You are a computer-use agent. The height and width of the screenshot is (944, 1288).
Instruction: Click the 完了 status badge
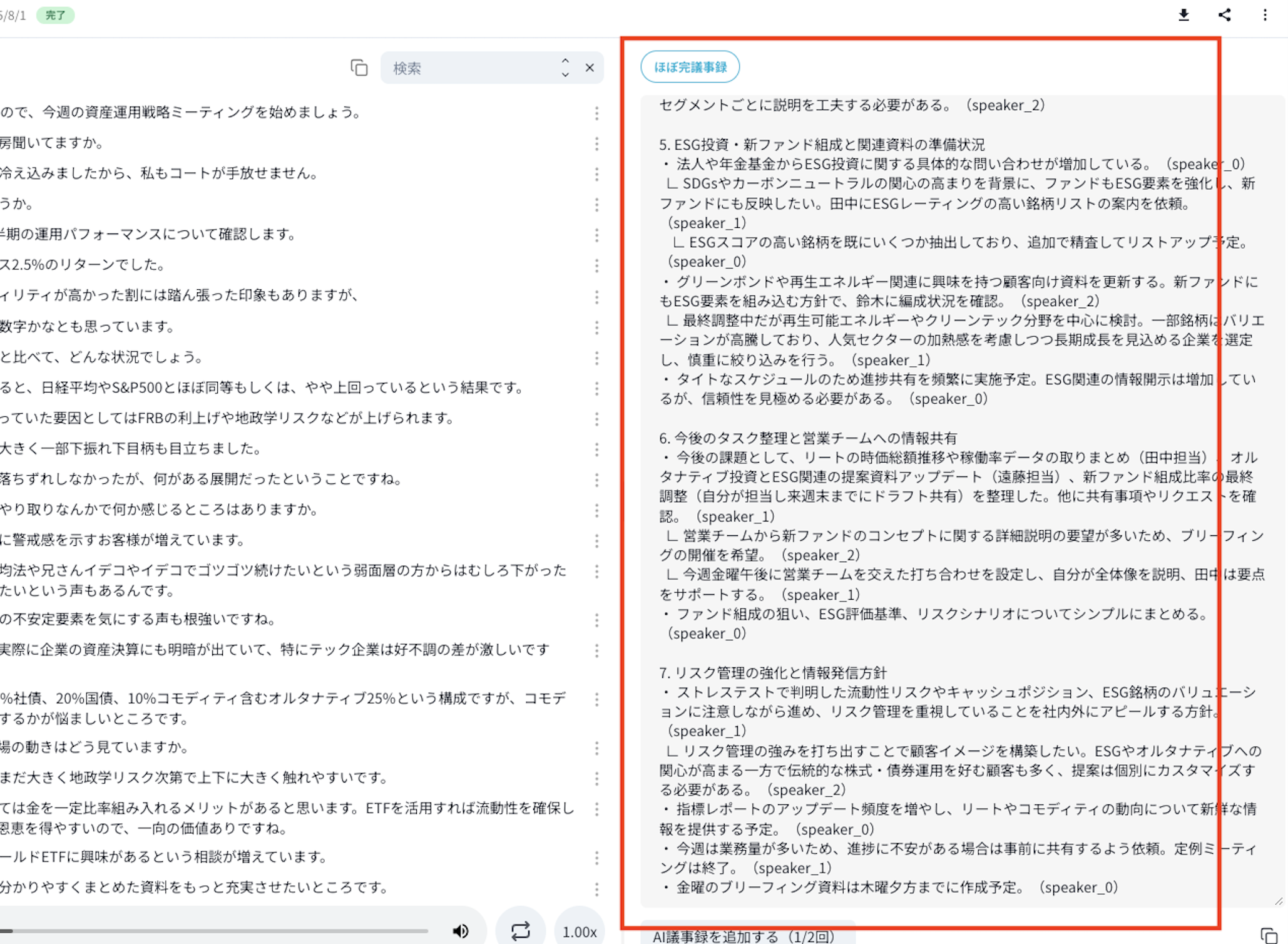(55, 15)
